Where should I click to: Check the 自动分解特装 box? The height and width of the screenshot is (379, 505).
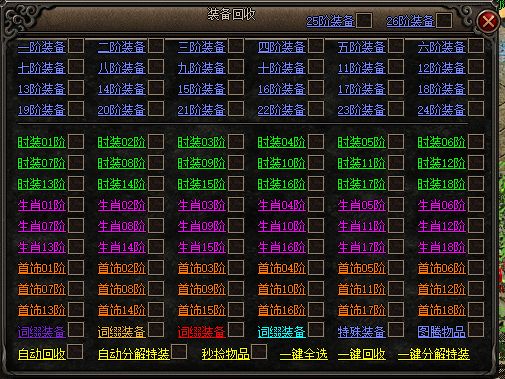tap(179, 352)
